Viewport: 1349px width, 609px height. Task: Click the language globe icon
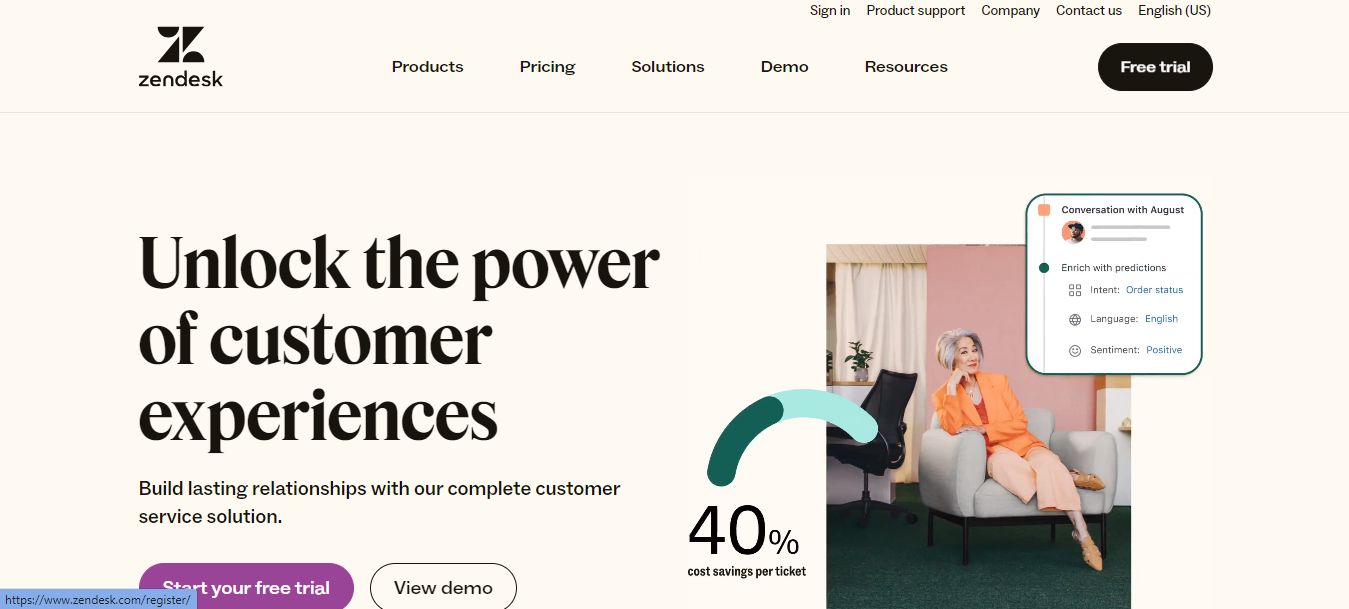1075,320
